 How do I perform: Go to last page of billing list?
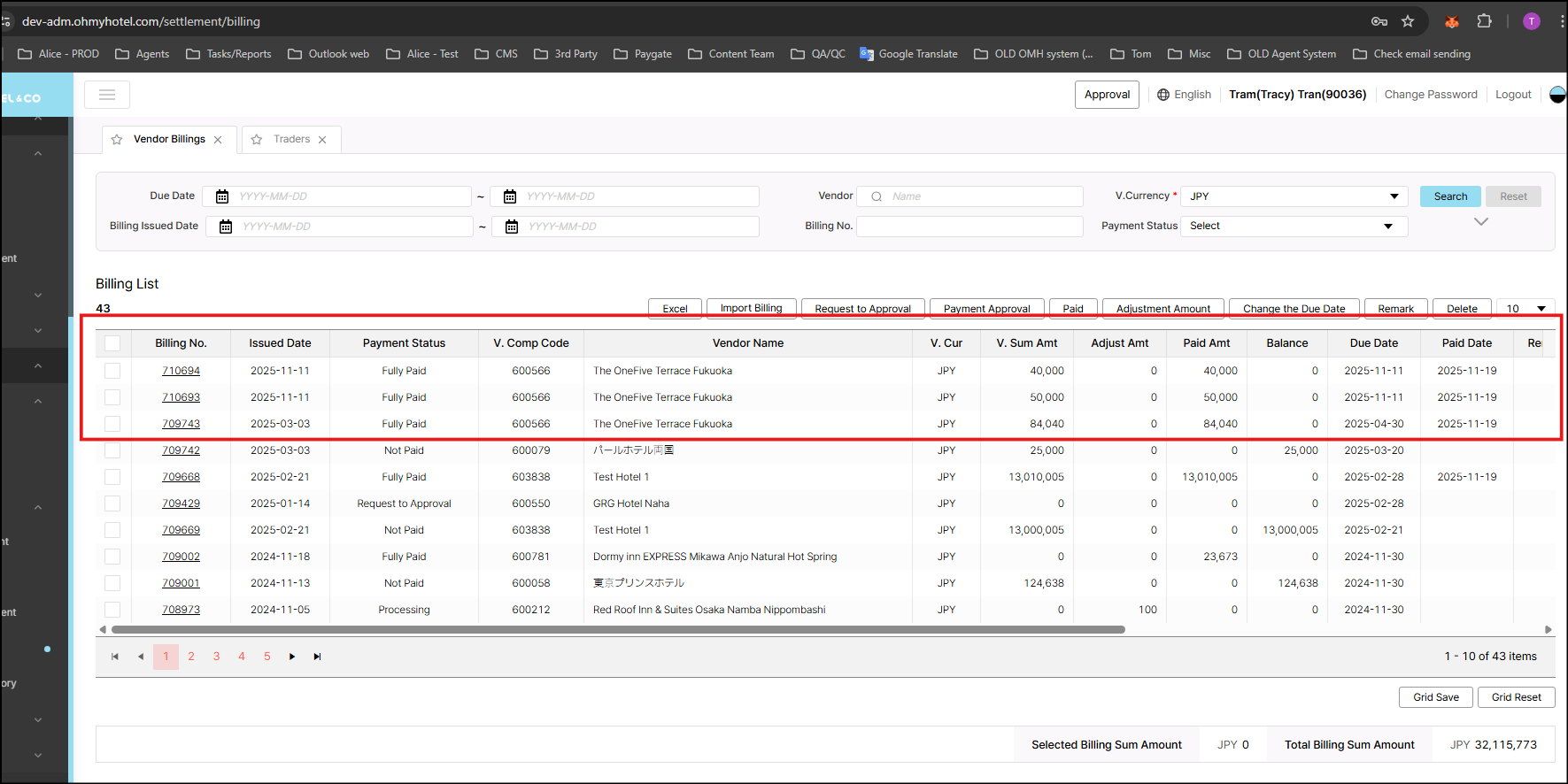[x=317, y=657]
